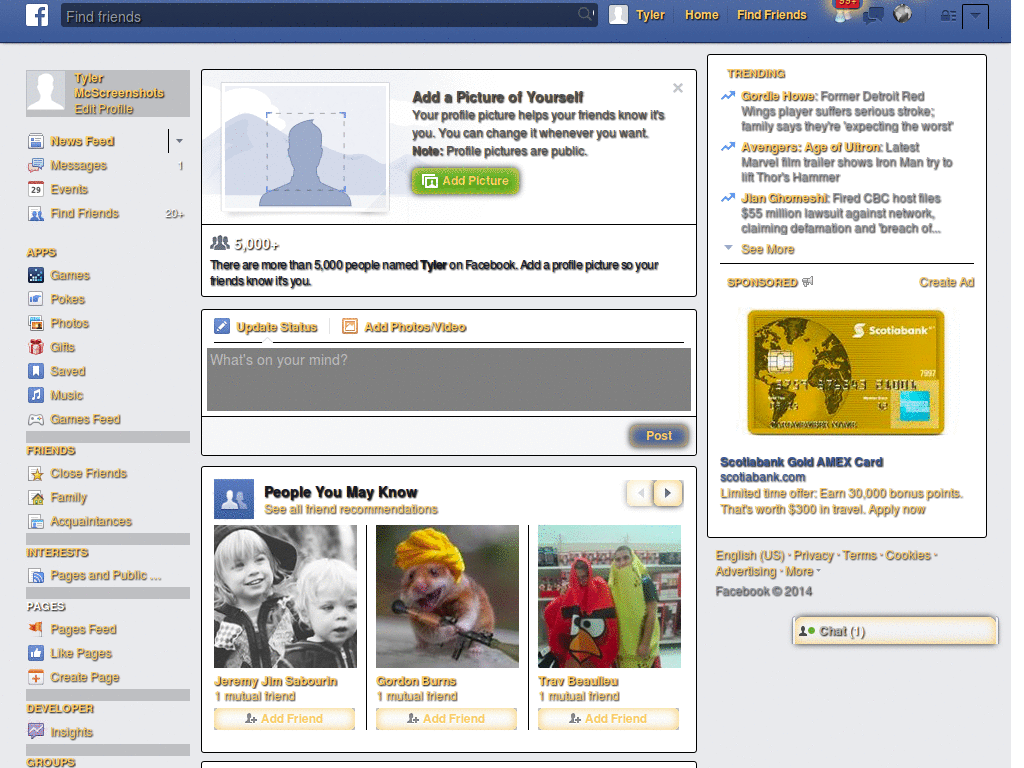Select the Update Status tab
Viewport: 1024px width, 768px height.
(266, 327)
